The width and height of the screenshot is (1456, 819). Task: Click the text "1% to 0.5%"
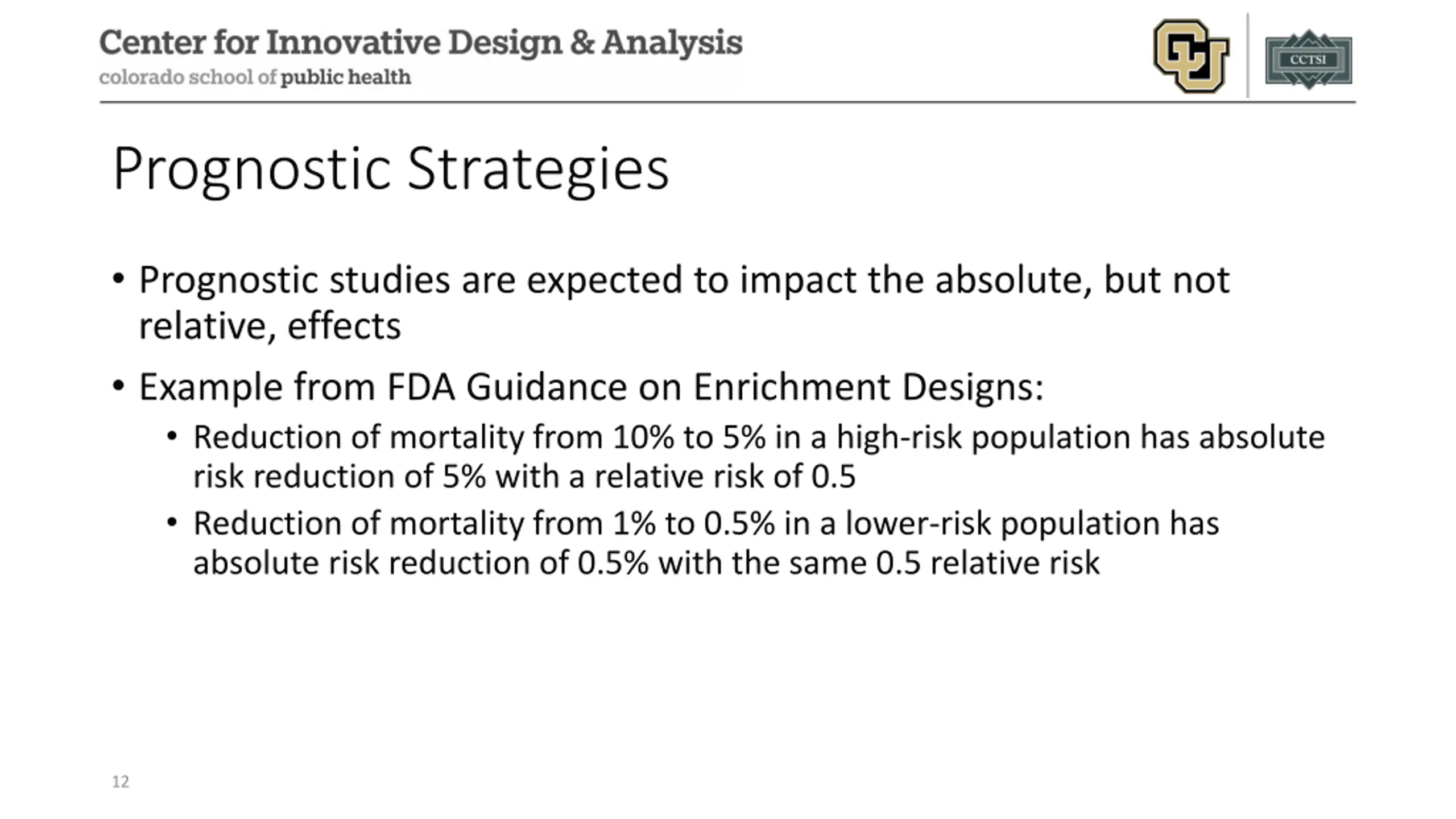(693, 523)
